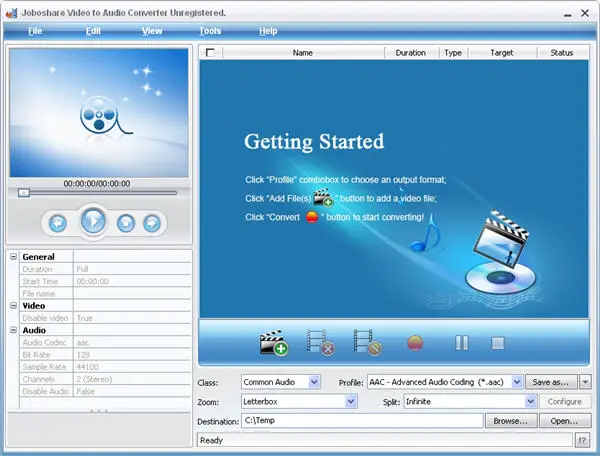Click the app icon in title bar

coord(12,13)
